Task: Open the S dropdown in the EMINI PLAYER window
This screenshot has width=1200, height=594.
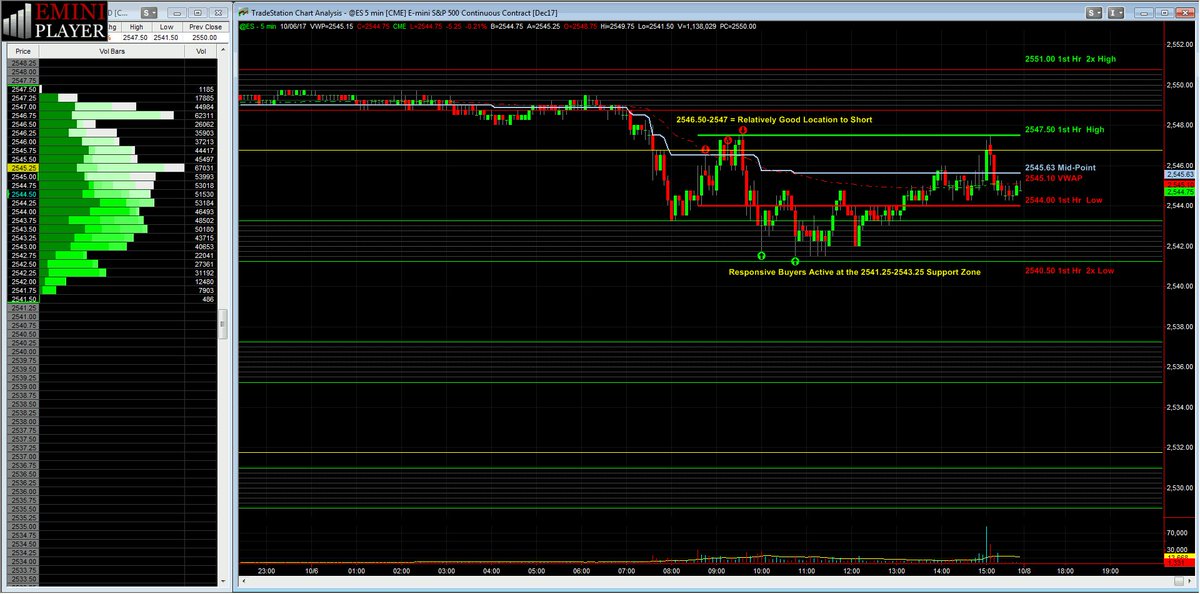Action: (148, 13)
